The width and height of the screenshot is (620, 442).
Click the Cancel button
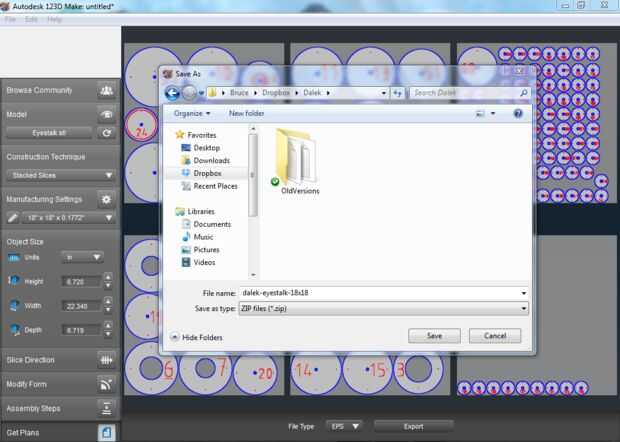[x=495, y=336]
